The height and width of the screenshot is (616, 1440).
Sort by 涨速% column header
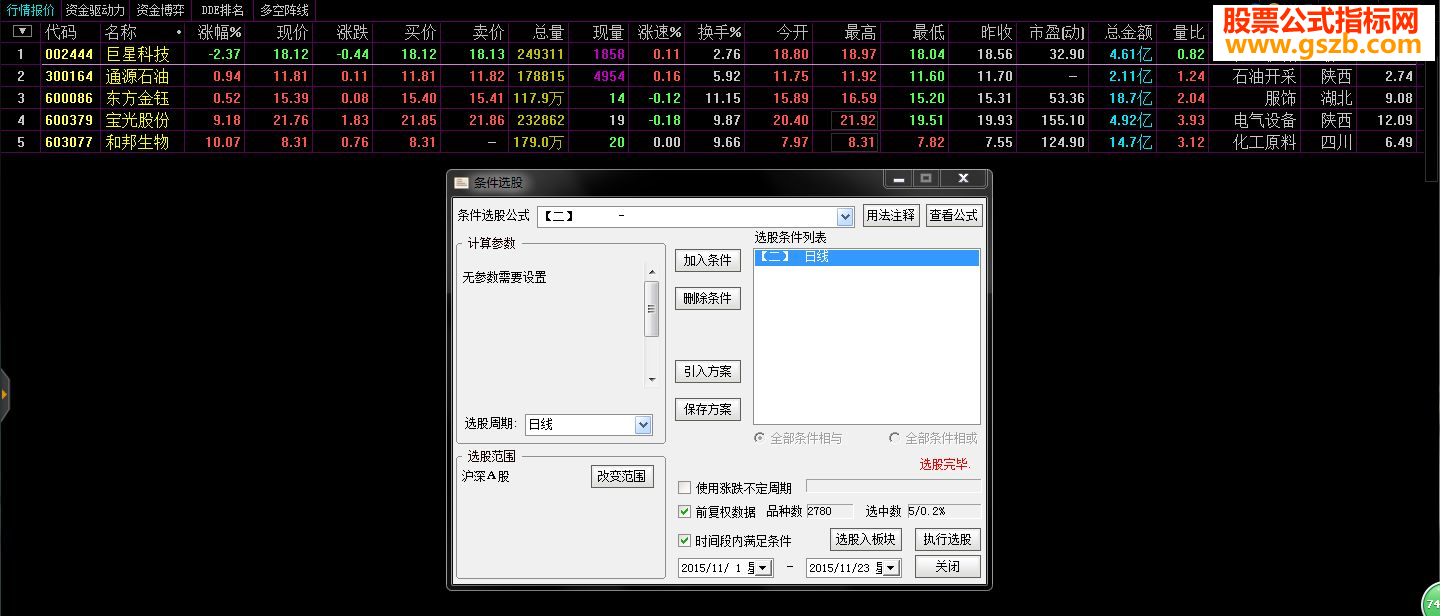(x=660, y=32)
